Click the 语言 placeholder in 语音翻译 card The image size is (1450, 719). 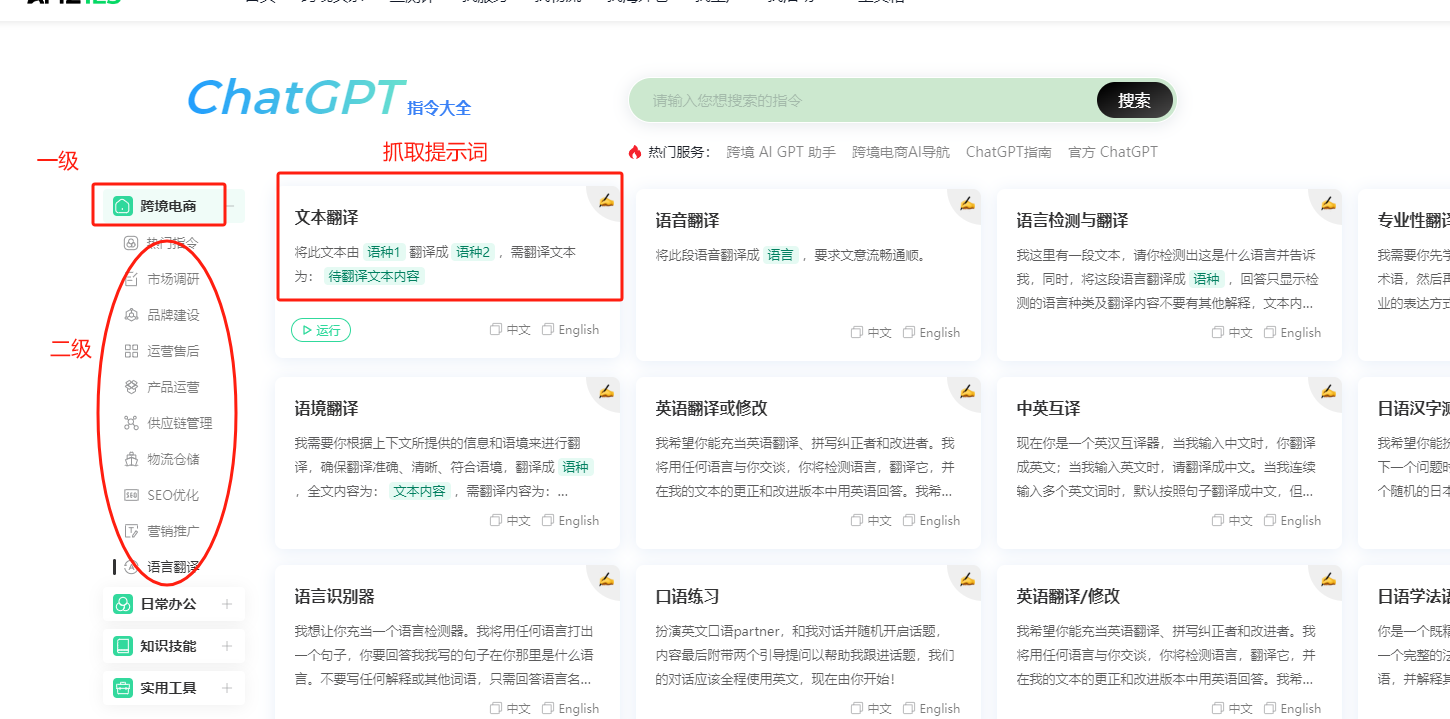[x=780, y=255]
